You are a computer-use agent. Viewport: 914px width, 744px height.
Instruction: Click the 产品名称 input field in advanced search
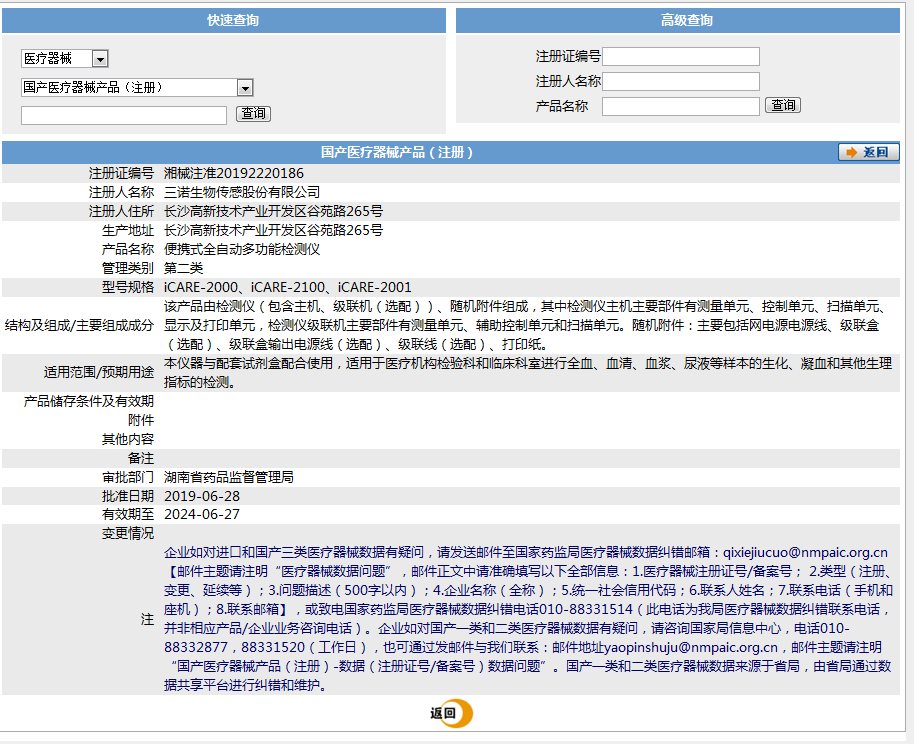click(x=681, y=106)
